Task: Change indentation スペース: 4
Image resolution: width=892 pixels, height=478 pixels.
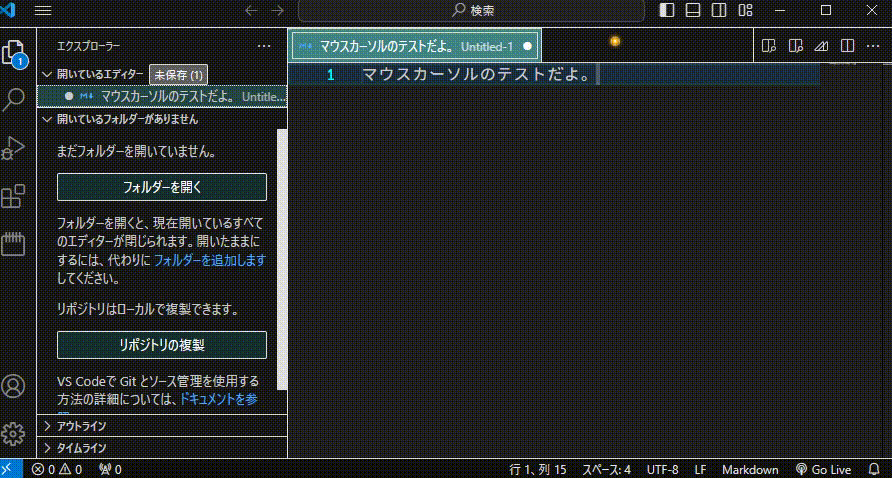Action: (x=606, y=469)
